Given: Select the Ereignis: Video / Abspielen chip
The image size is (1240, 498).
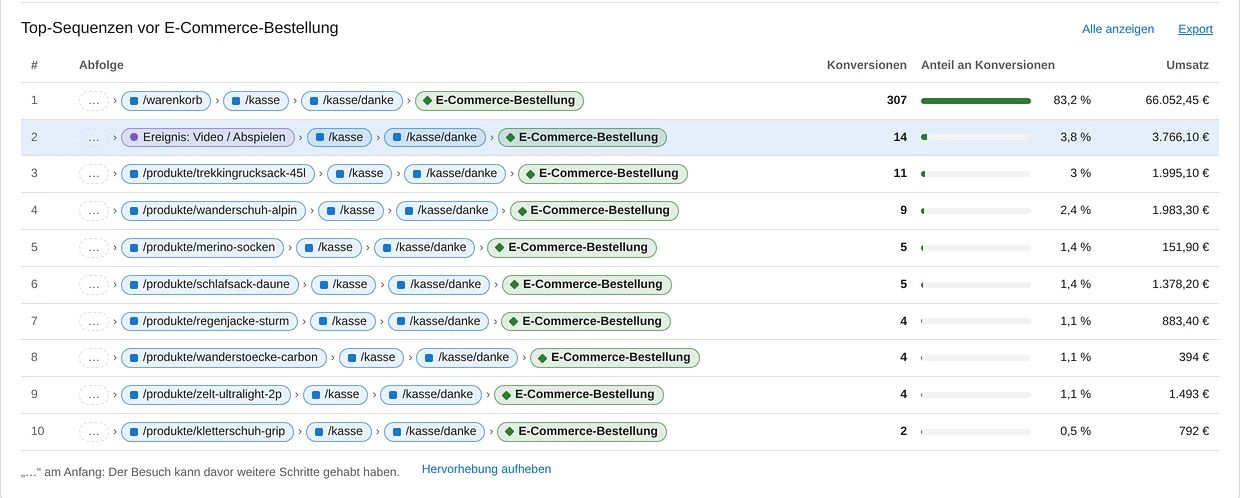Looking at the screenshot, I should tap(208, 137).
